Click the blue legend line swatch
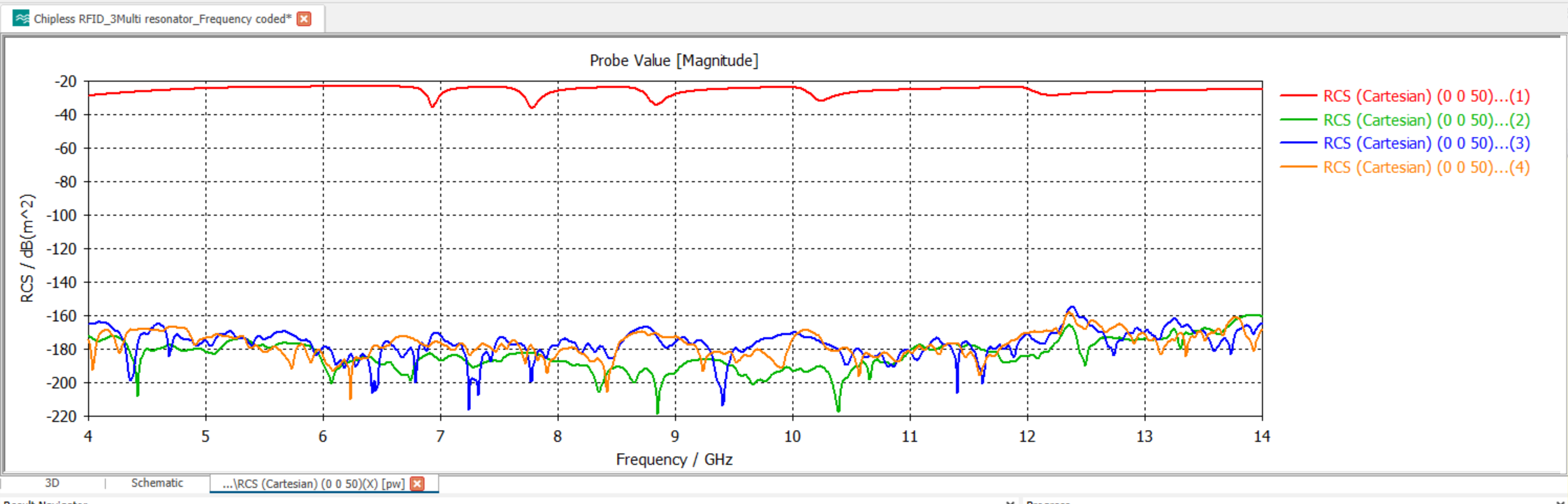The height and width of the screenshot is (504, 1568). coord(1298,143)
